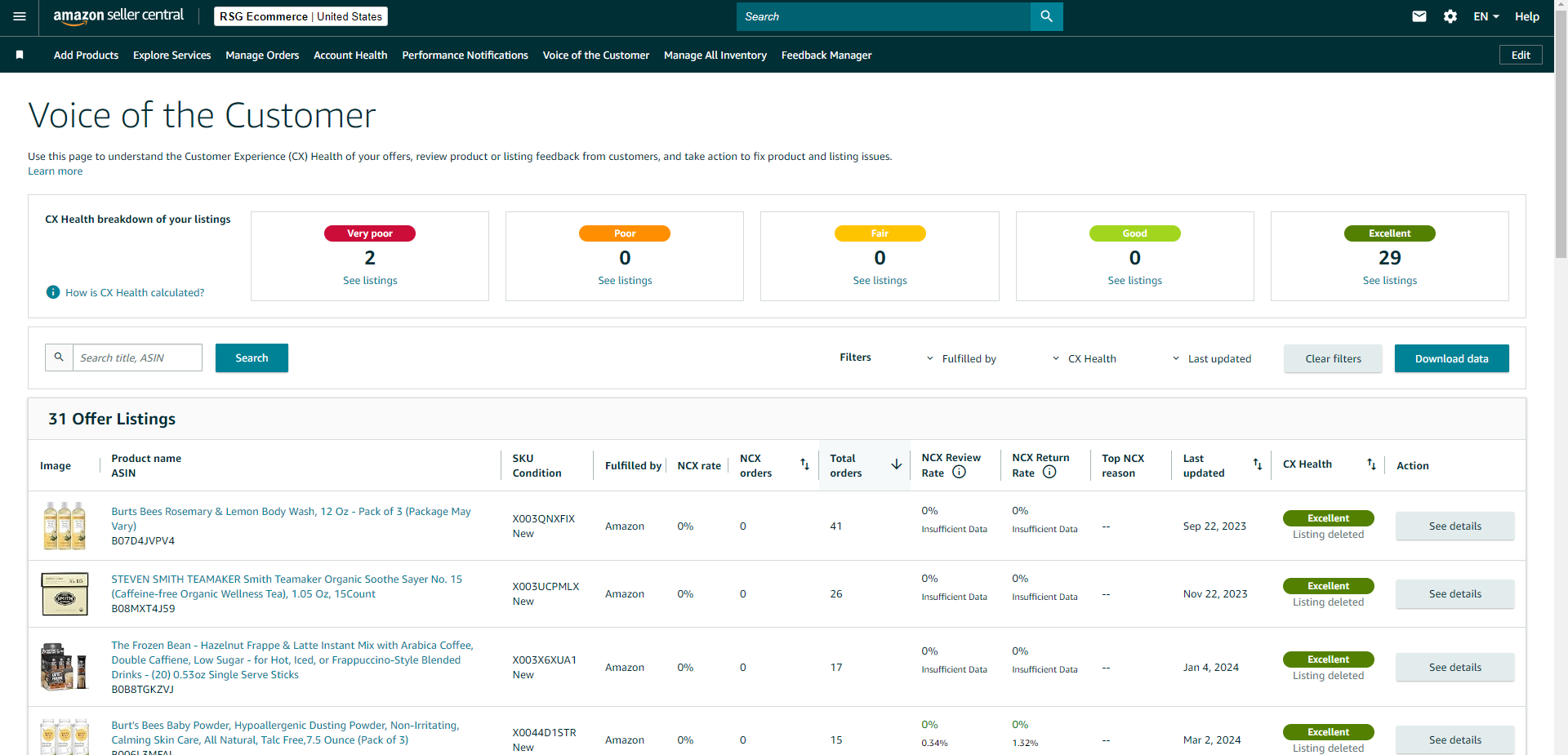Expand the Last updated filter

click(x=1211, y=358)
